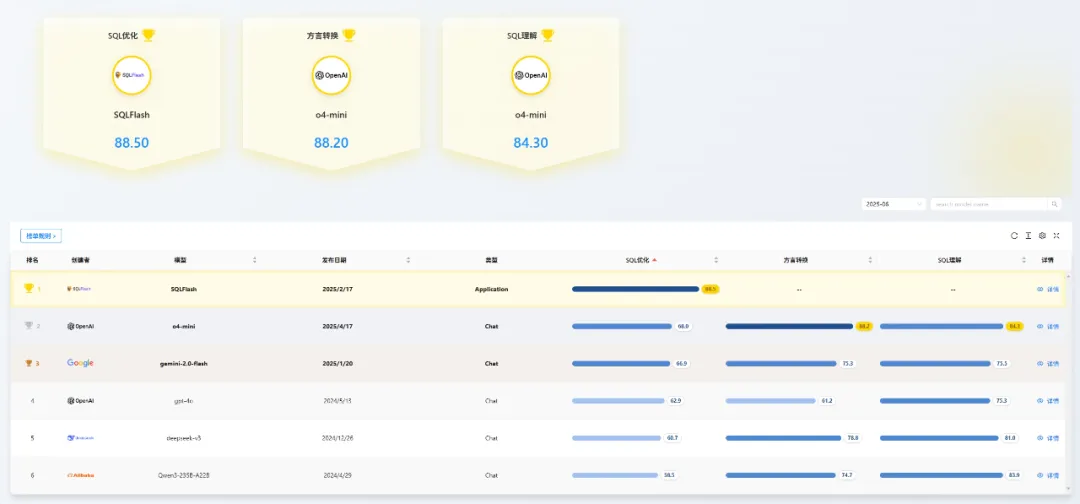Open 详情 for the gemini-2.0-flash row
Screen dimensions: 1080x504
[x=1048, y=364]
